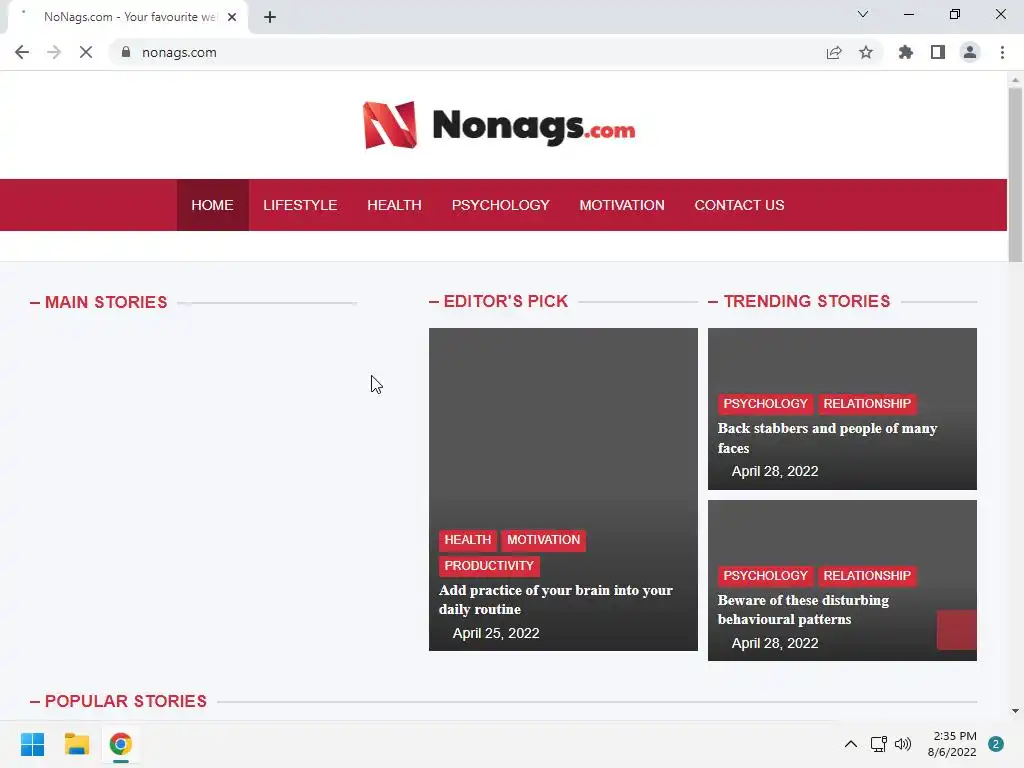Screen dimensions: 1024x768
Task: Open the MOTIVATION menu item
Action: click(x=622, y=205)
